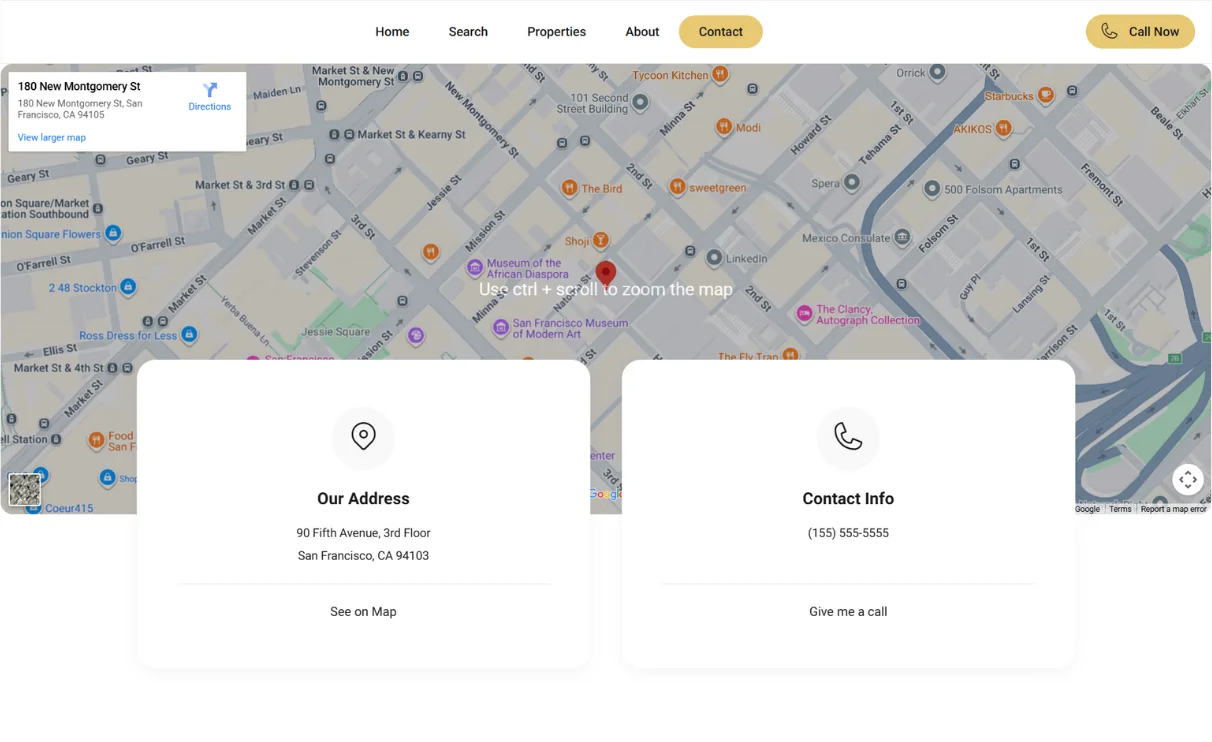This screenshot has width=1212, height=742.
Task: Go to the Search page
Action: point(468,32)
